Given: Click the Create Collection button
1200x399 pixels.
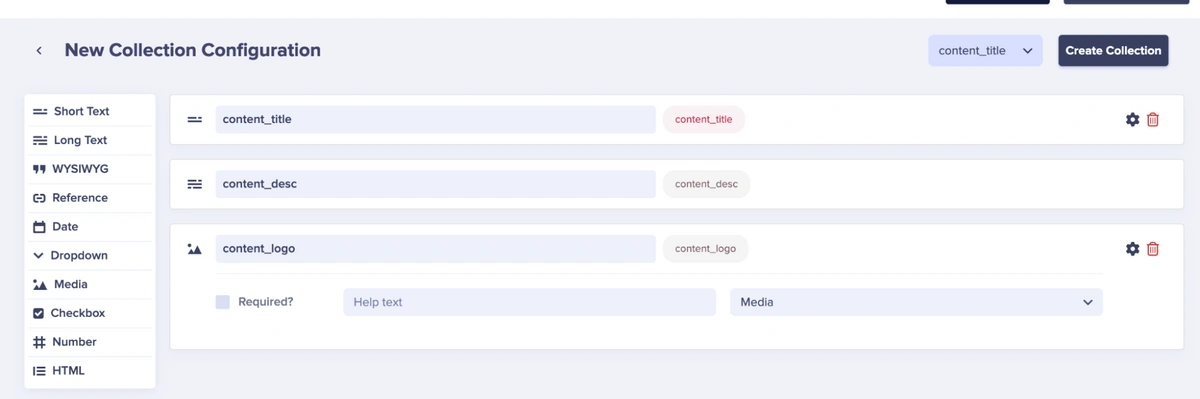Looking at the screenshot, I should tap(1113, 50).
